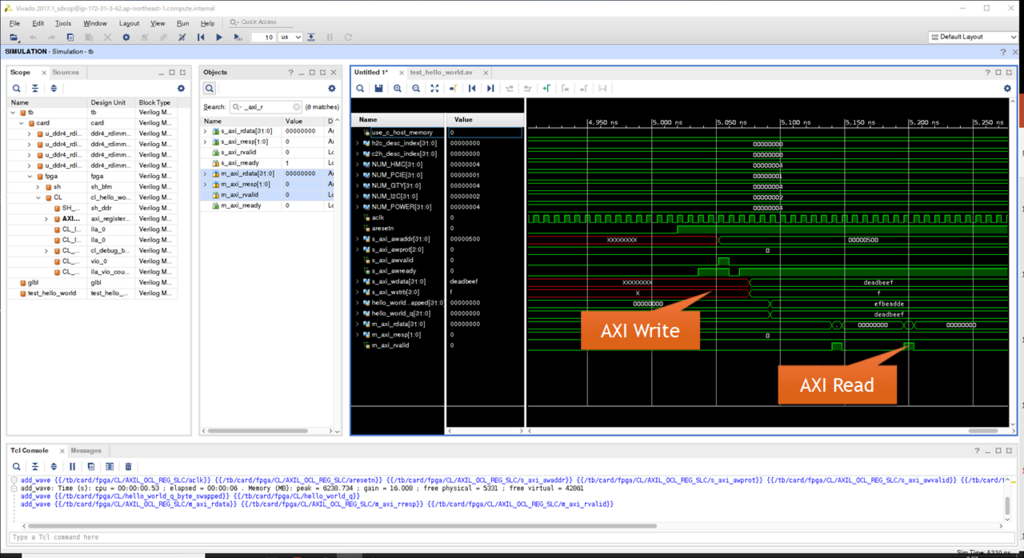Run simulation for the specified time
This screenshot has height=558, width=1024.
click(x=238, y=37)
